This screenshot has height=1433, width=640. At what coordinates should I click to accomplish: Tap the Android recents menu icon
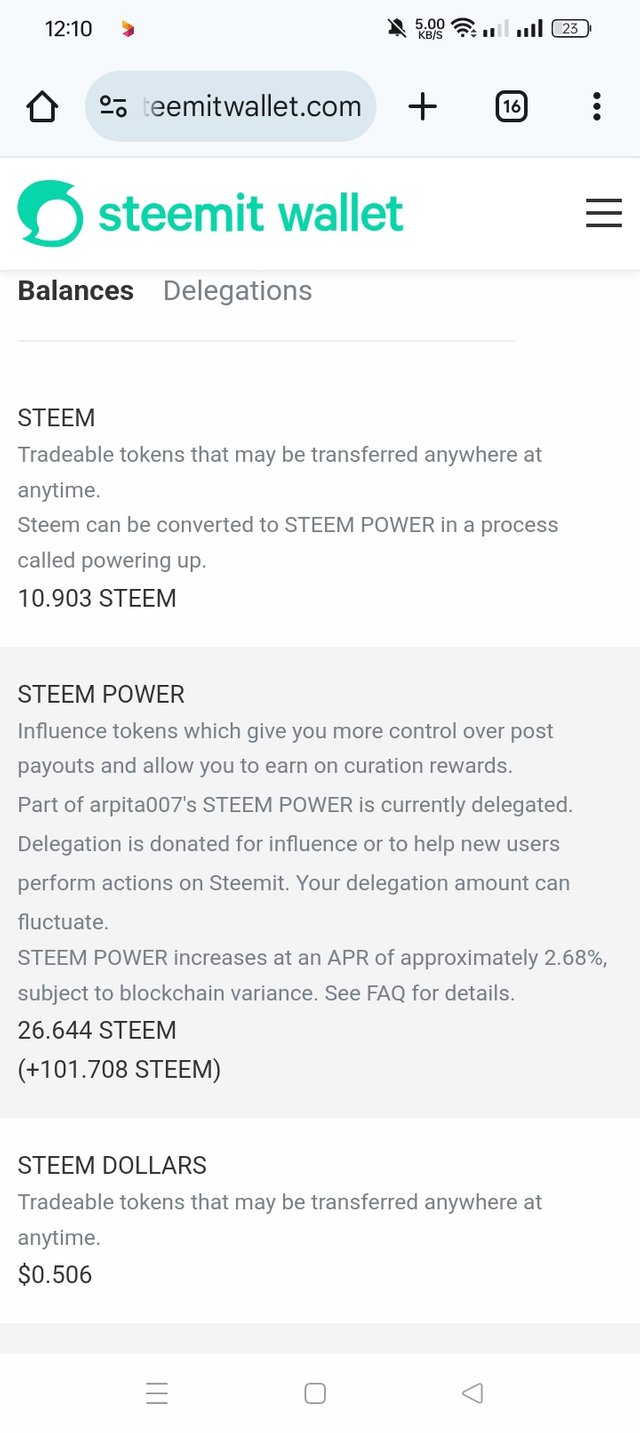pos(157,1393)
